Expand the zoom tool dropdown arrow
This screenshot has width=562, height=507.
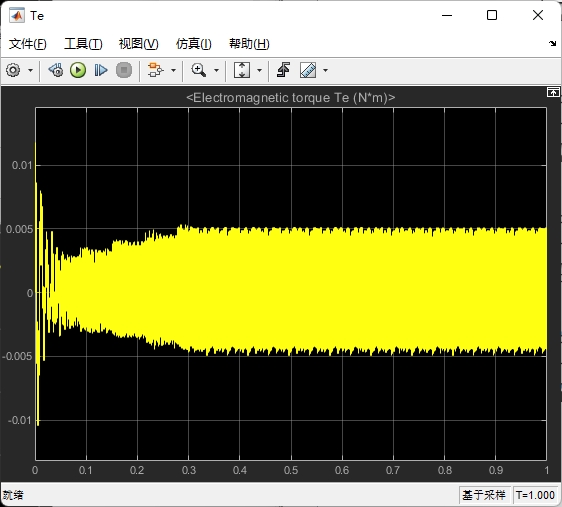tap(216, 70)
